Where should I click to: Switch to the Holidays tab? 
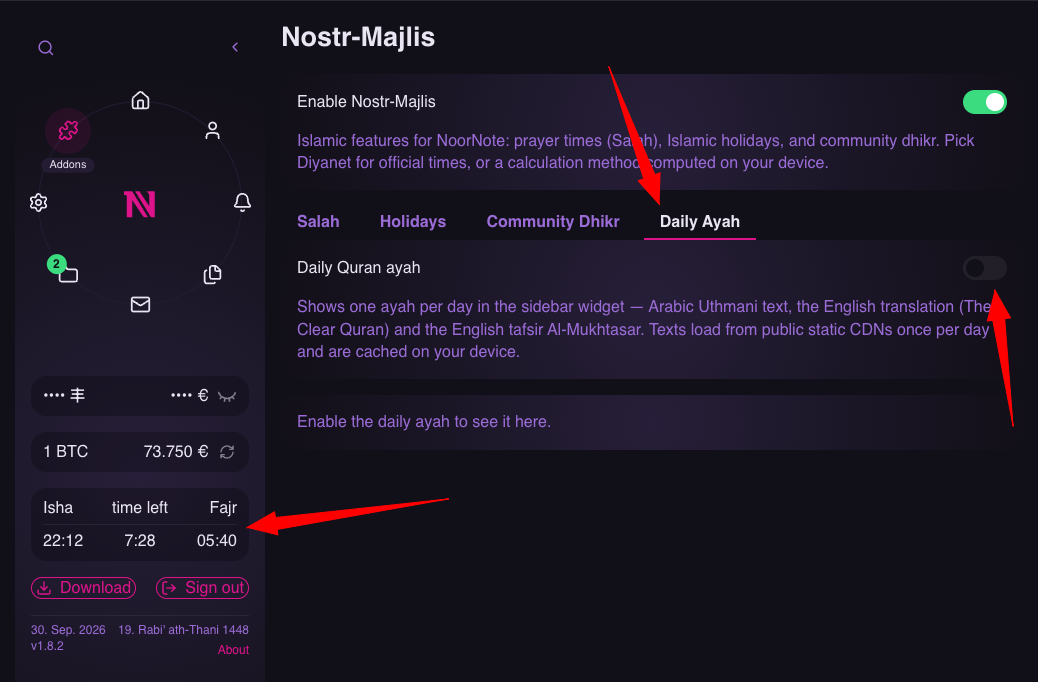413,222
